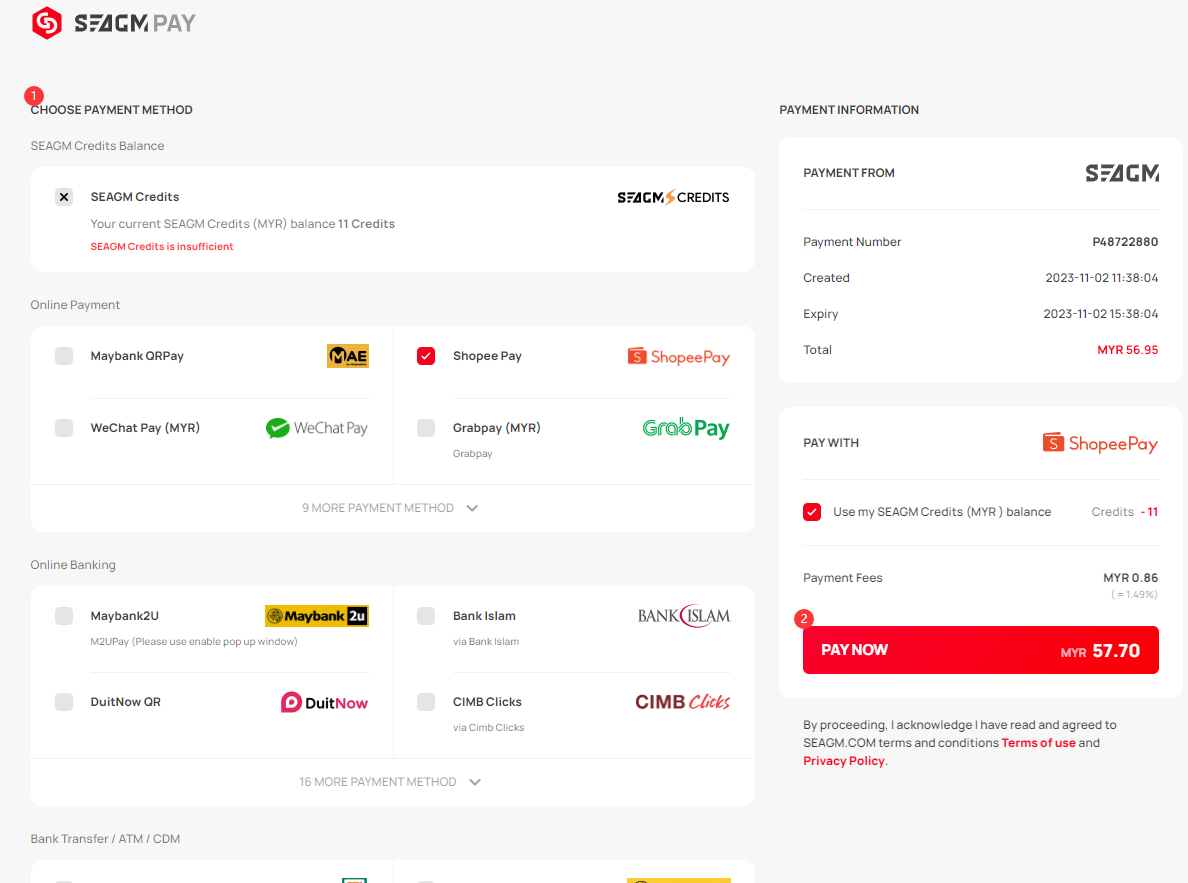Image resolution: width=1188 pixels, height=883 pixels.
Task: Click the Maybank2u logo
Action: (317, 616)
